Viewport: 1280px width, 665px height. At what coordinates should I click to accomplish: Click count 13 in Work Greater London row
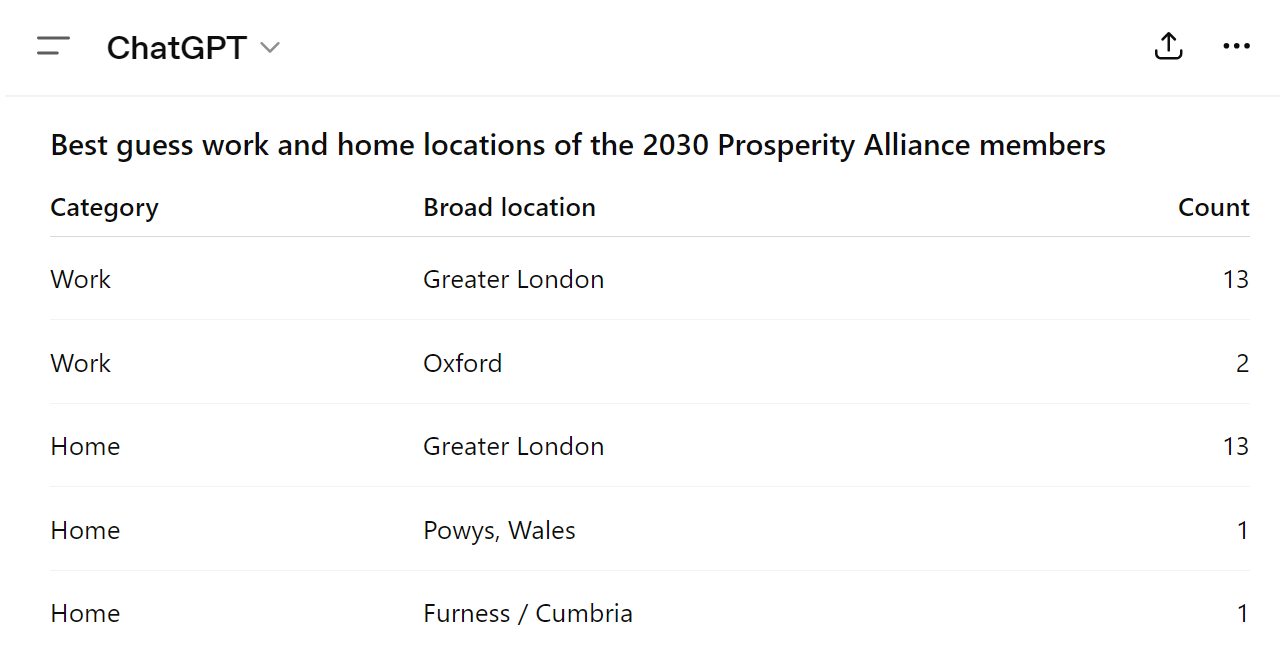coord(1235,279)
